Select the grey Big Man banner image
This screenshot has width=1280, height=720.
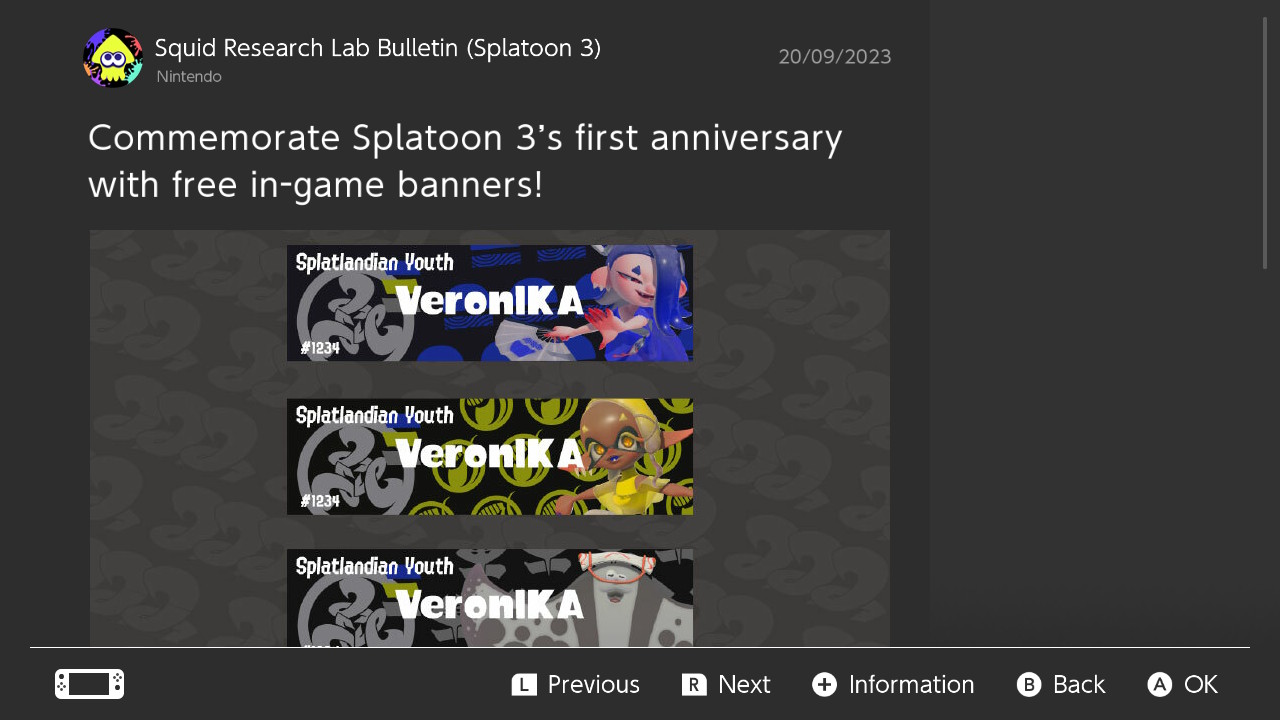point(490,597)
